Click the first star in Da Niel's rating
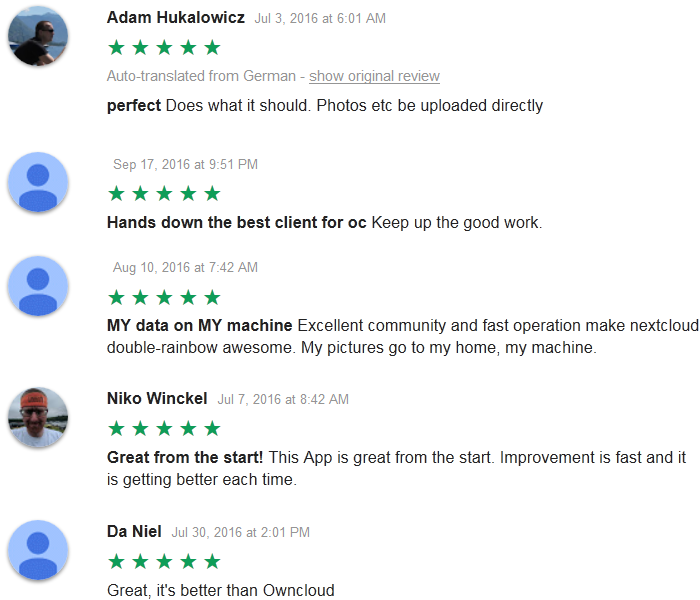This screenshot has height=600, width=700. (x=117, y=561)
